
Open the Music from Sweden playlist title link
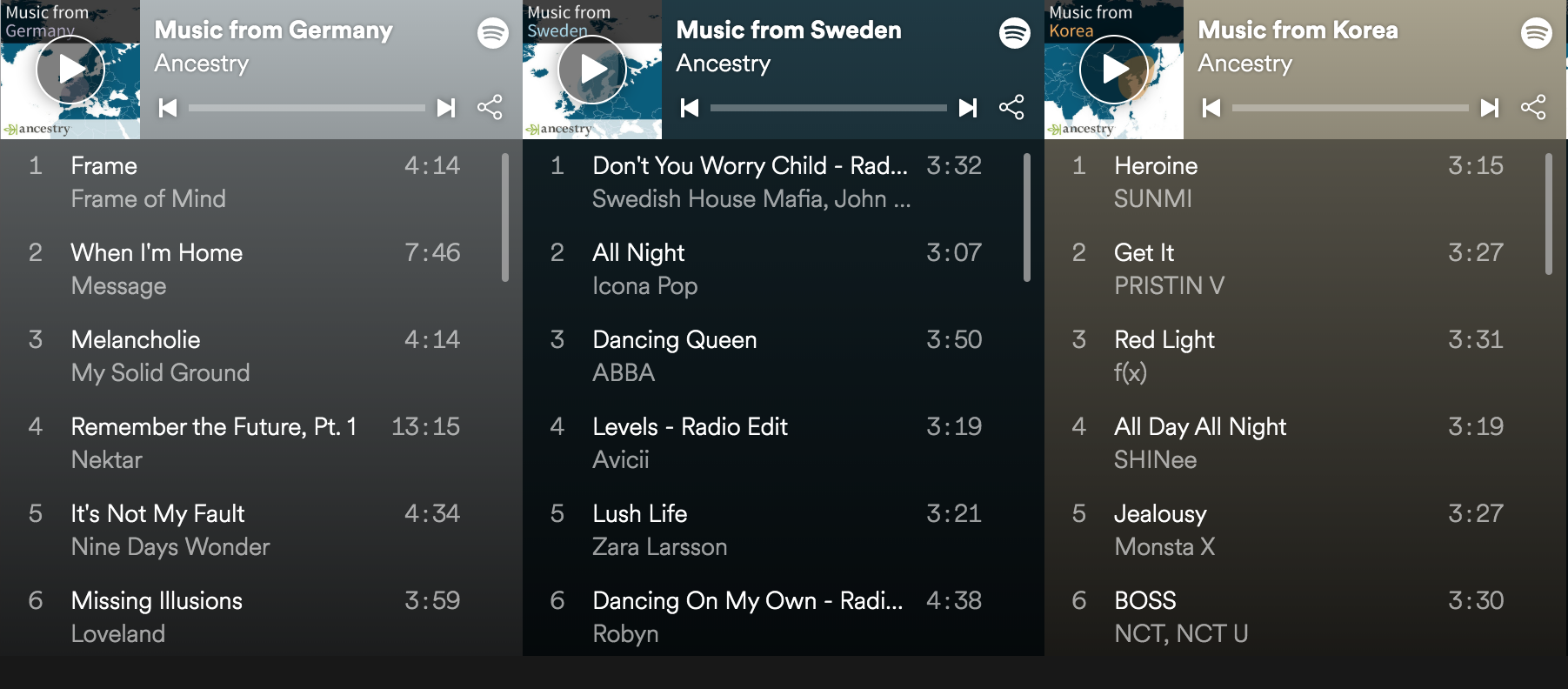click(x=789, y=30)
